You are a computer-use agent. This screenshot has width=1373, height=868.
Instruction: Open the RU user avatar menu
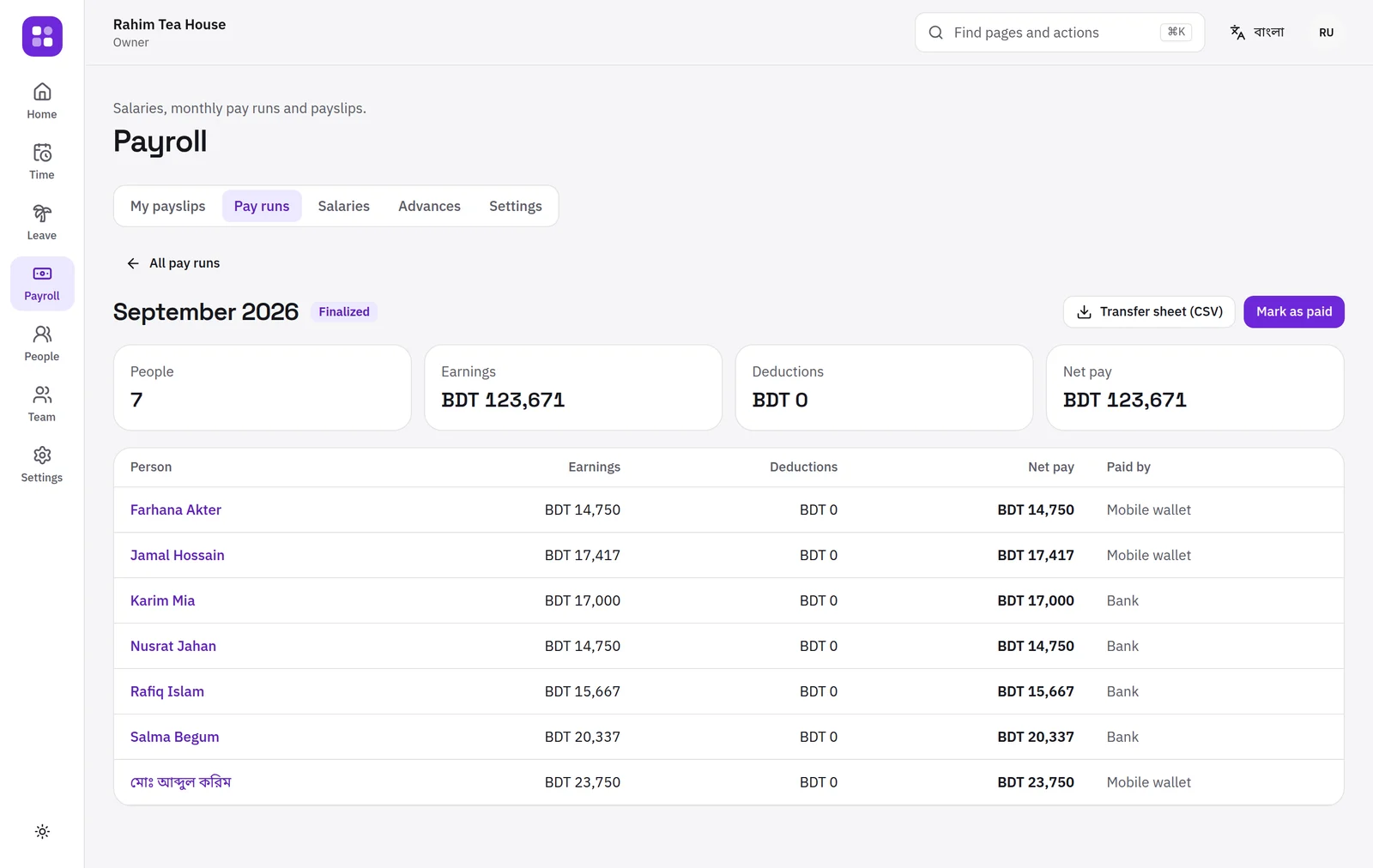click(x=1326, y=33)
